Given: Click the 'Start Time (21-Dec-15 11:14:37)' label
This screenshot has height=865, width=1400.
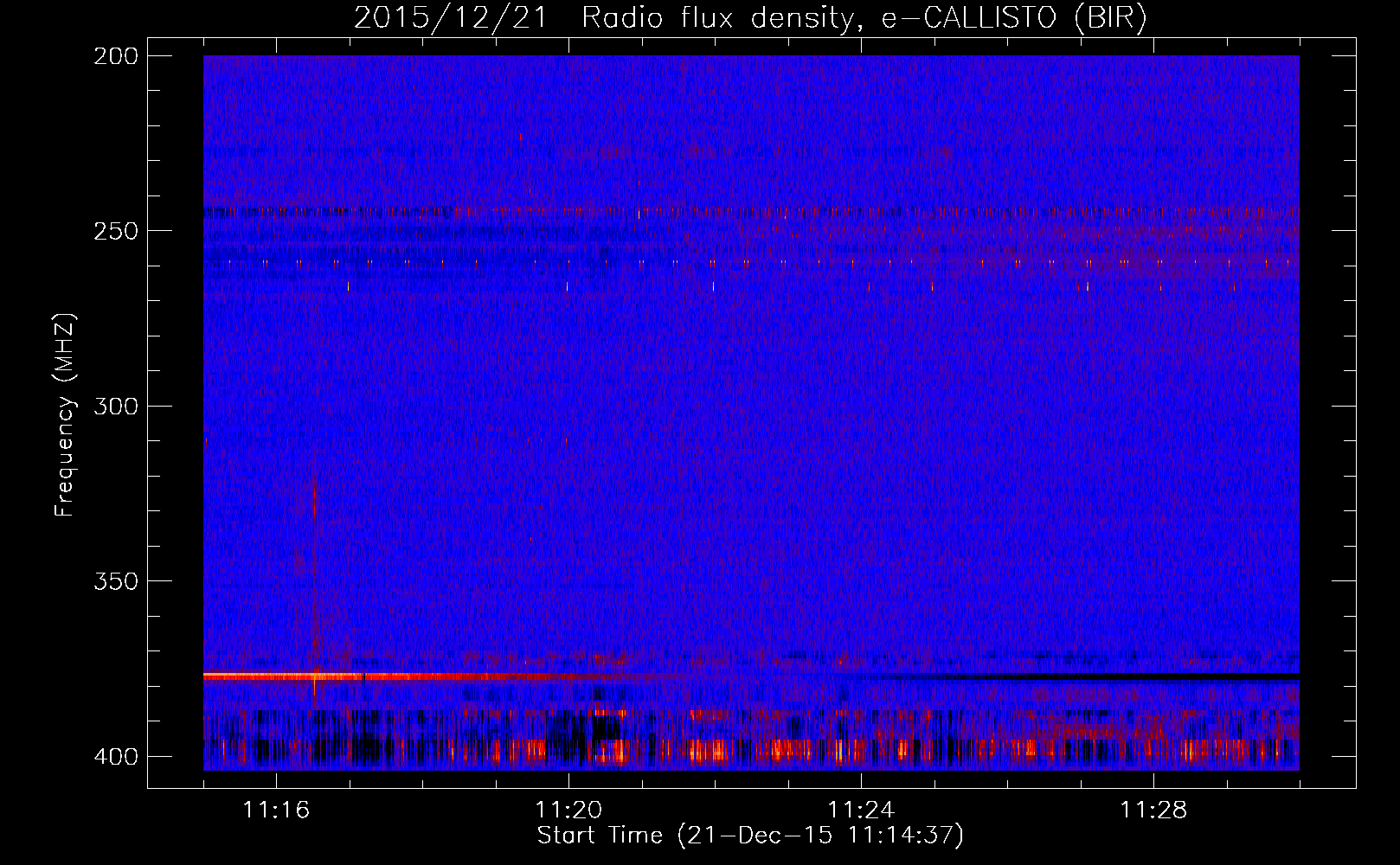Looking at the screenshot, I should (750, 836).
